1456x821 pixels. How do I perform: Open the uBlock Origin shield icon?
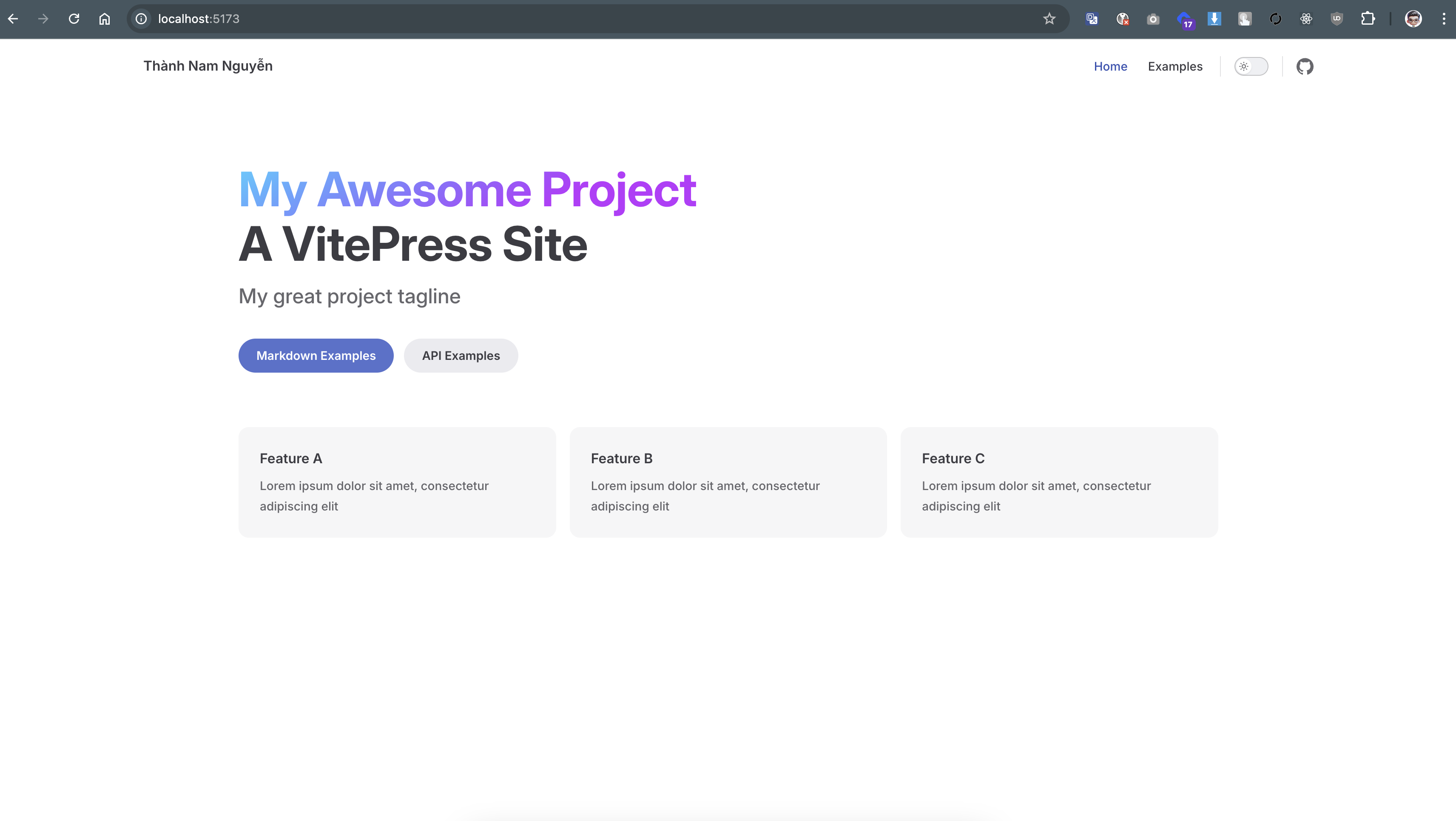[1337, 19]
